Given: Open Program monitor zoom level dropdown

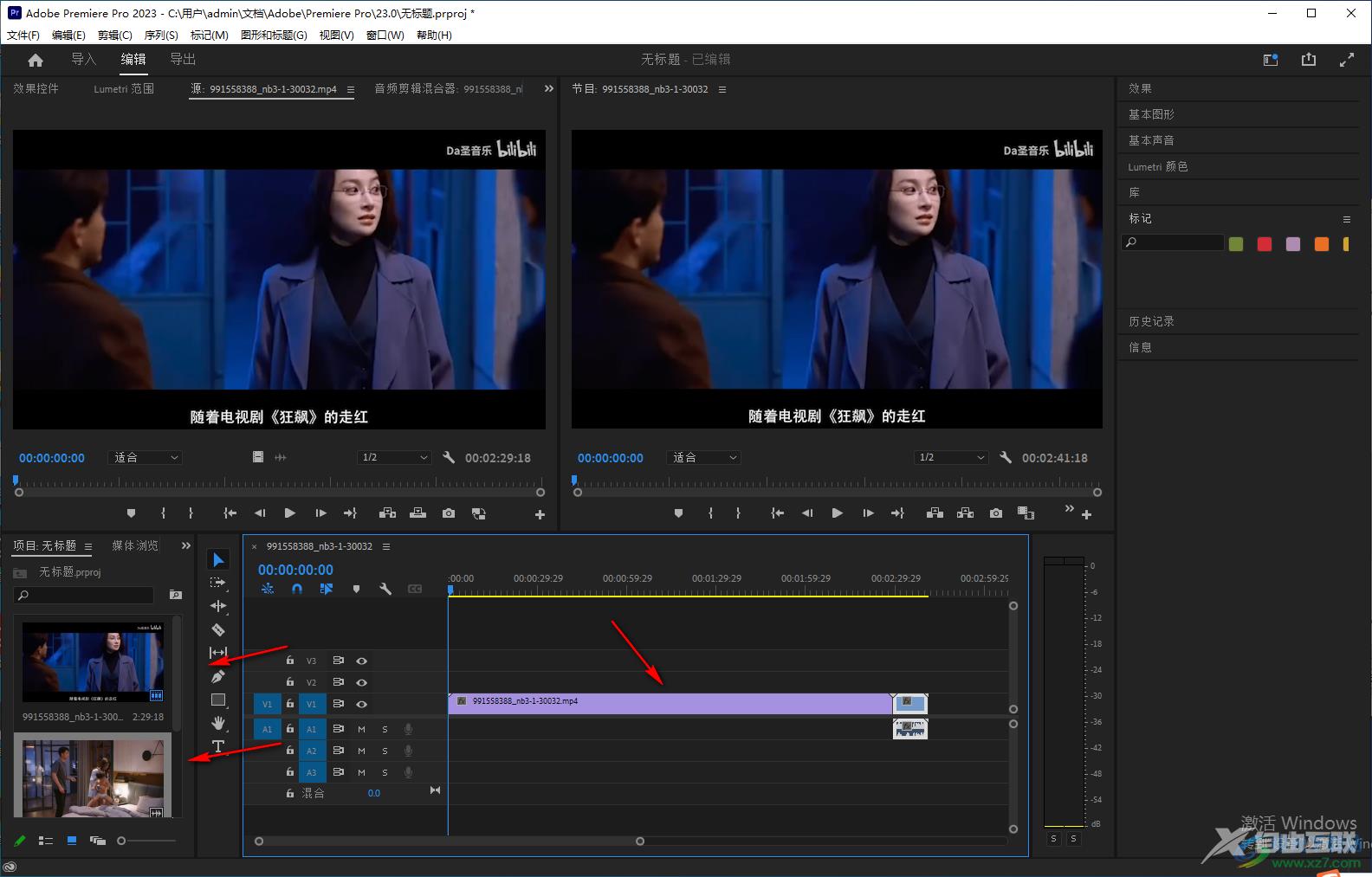Looking at the screenshot, I should [x=704, y=457].
